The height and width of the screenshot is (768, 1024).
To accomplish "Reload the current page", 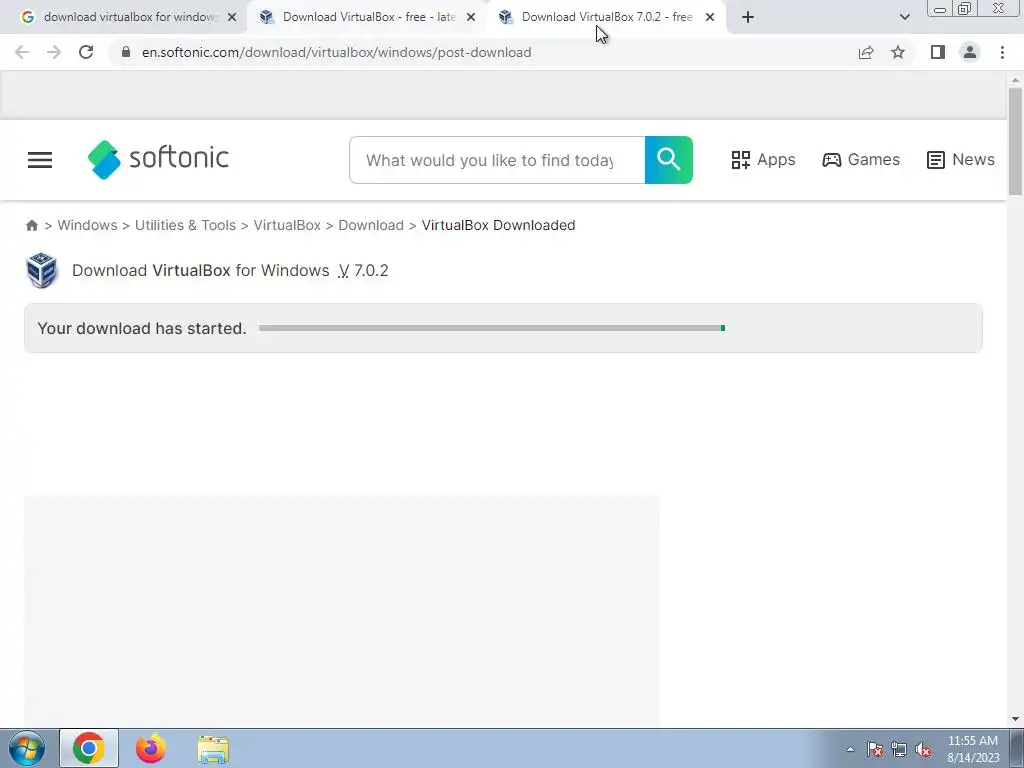I will [86, 52].
